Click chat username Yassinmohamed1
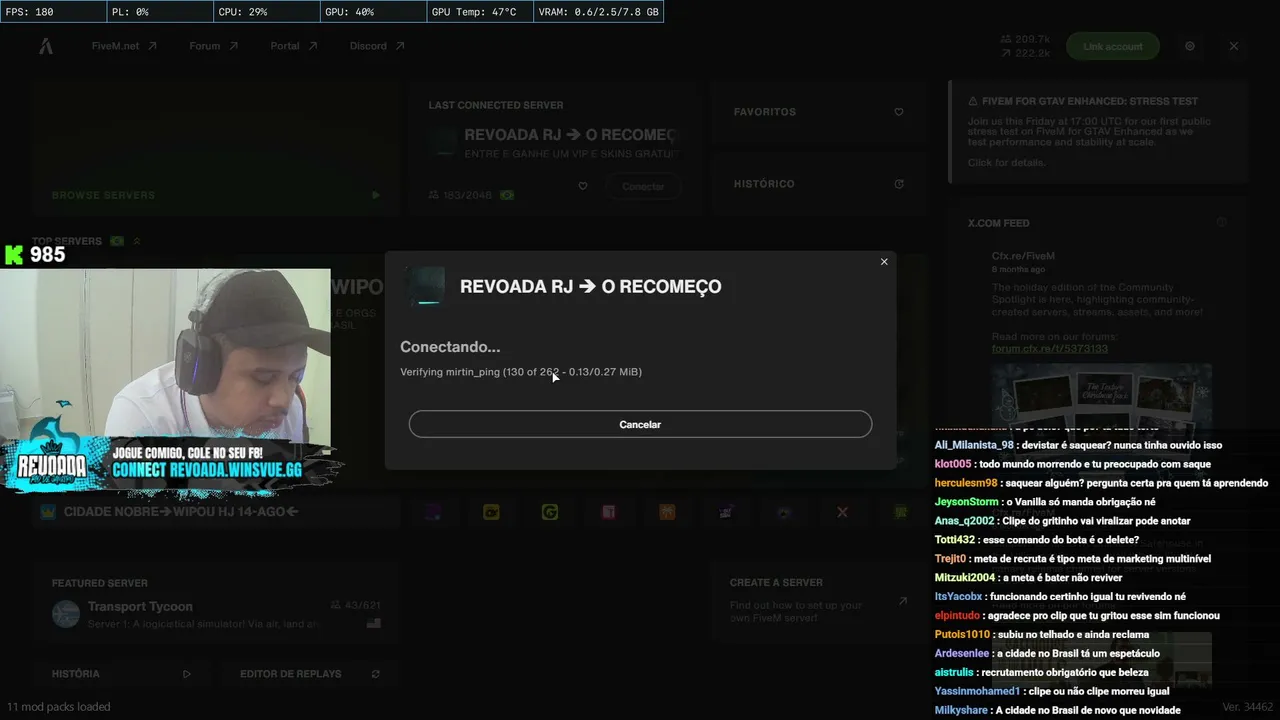 click(x=977, y=691)
